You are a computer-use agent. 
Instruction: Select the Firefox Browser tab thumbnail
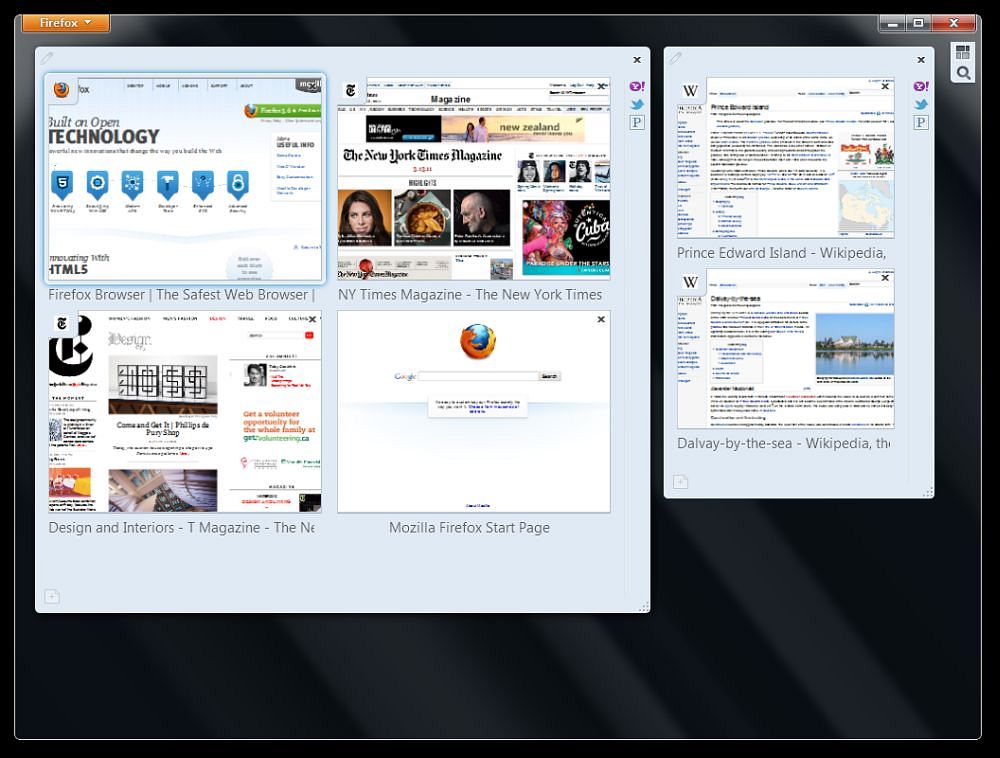(185, 180)
